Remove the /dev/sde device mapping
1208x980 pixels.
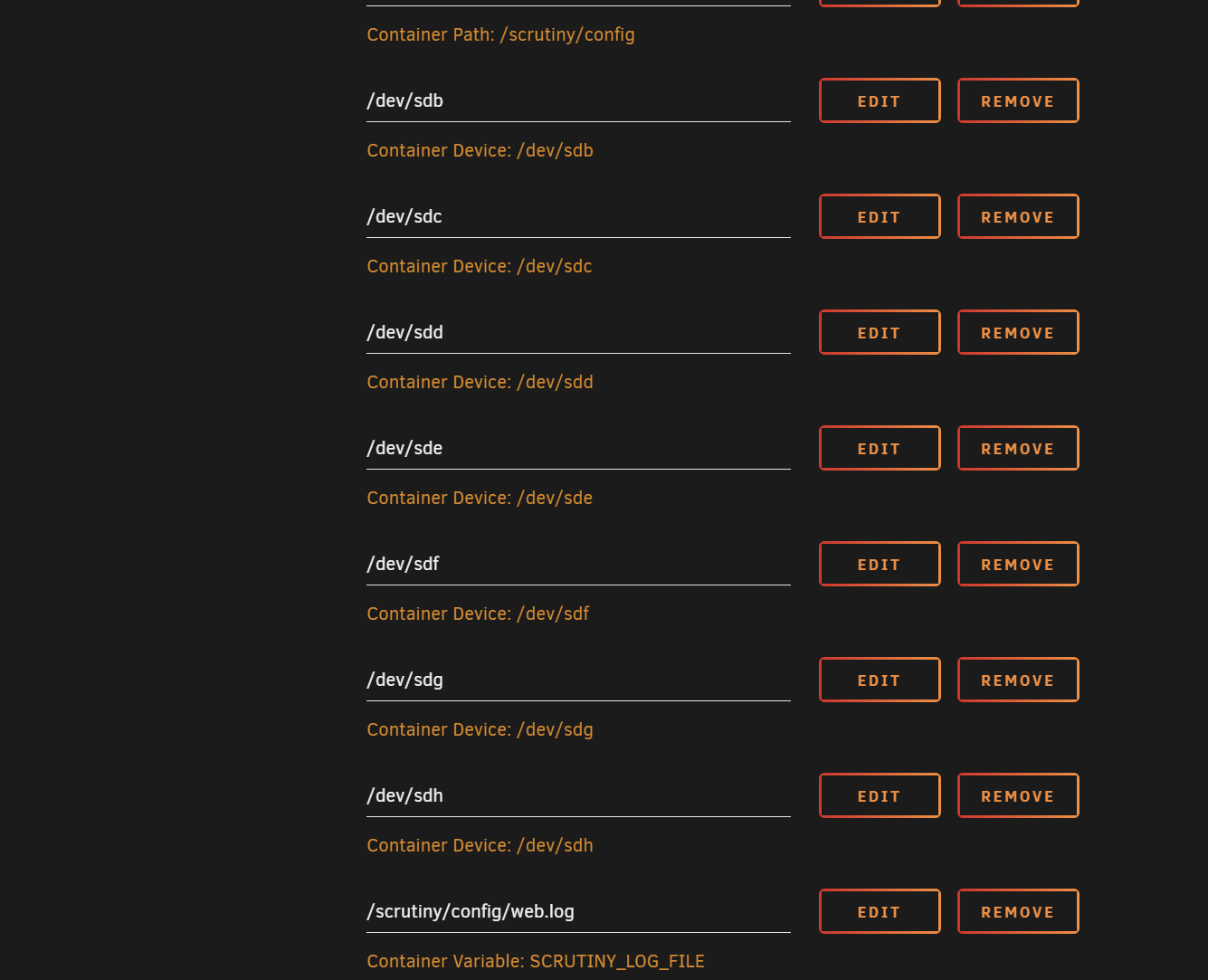tap(1017, 448)
